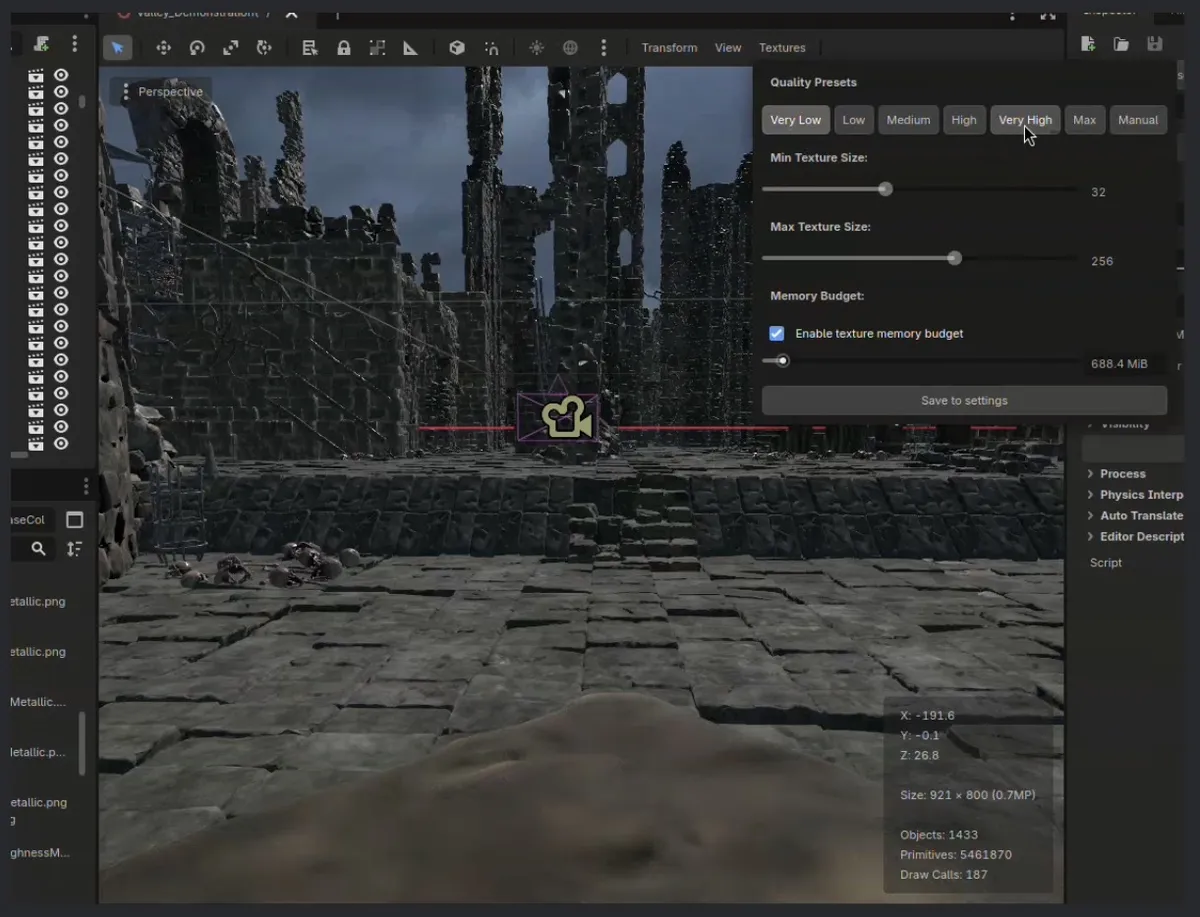Load a resource with the folder icon
Viewport: 1200px width, 917px height.
(1121, 44)
